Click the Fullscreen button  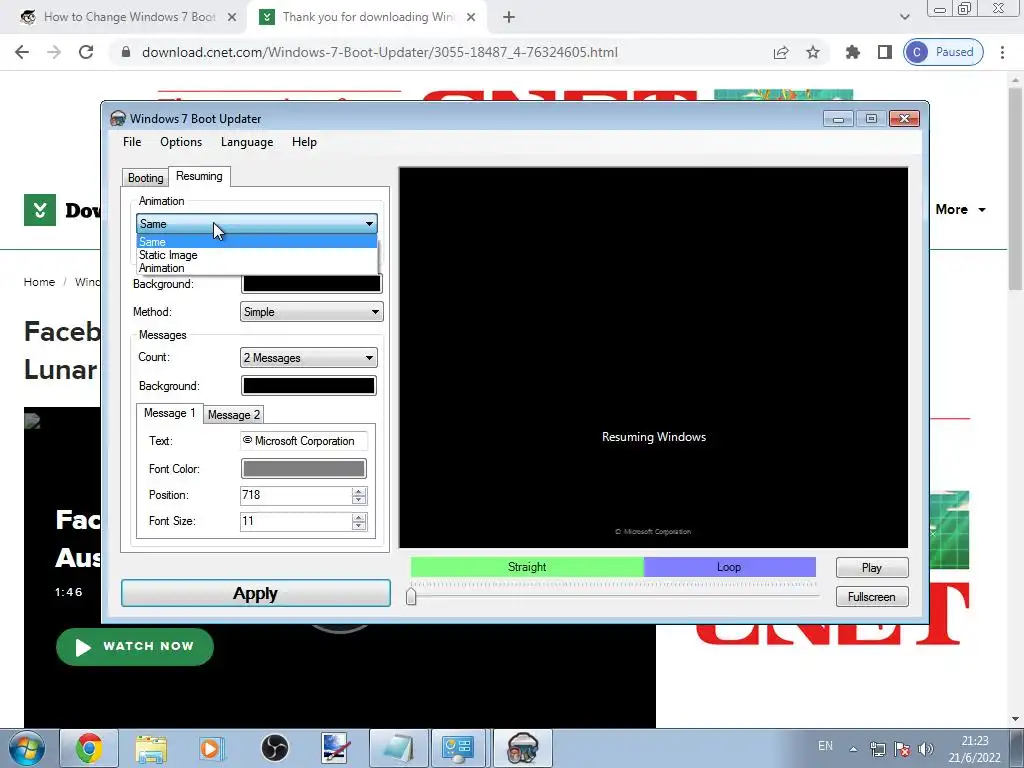tap(872, 597)
